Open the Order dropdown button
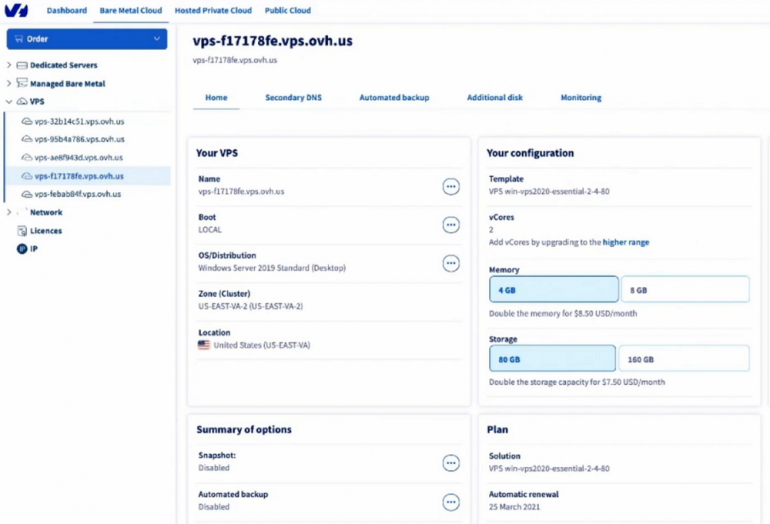Viewport: 770px width, 524px height. 86,39
